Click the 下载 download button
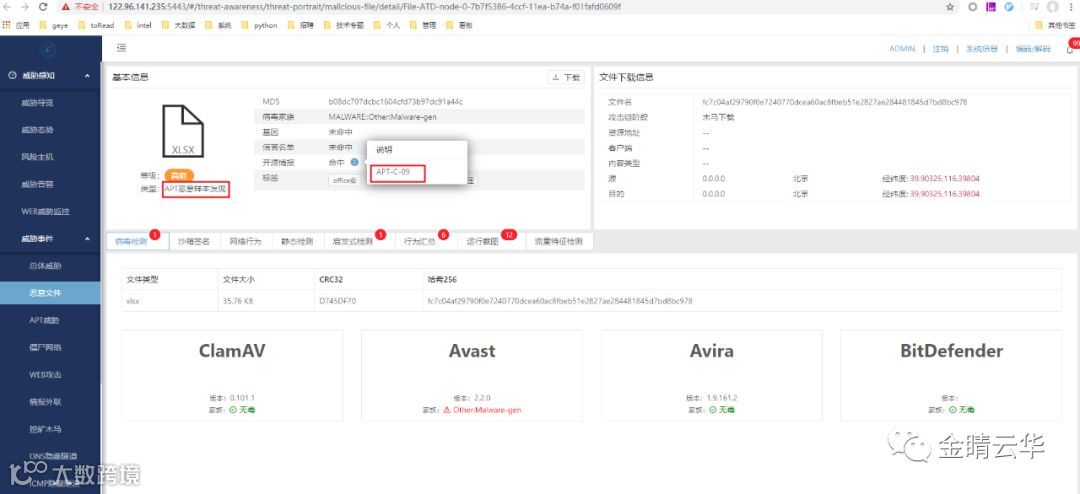The image size is (1080, 494). tap(565, 78)
